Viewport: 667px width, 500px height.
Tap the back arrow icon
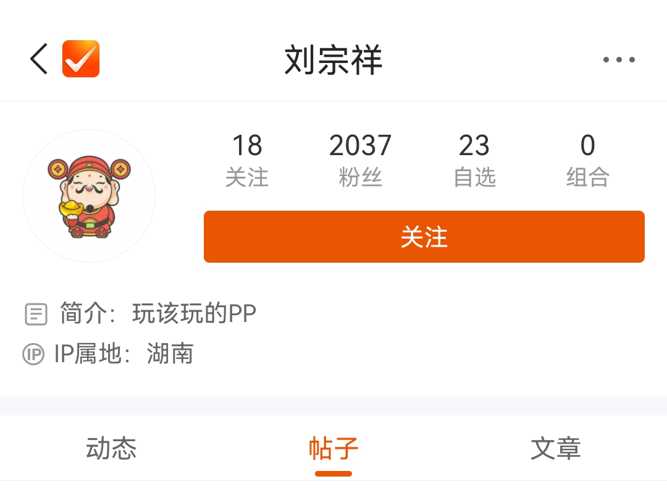[x=39, y=59]
